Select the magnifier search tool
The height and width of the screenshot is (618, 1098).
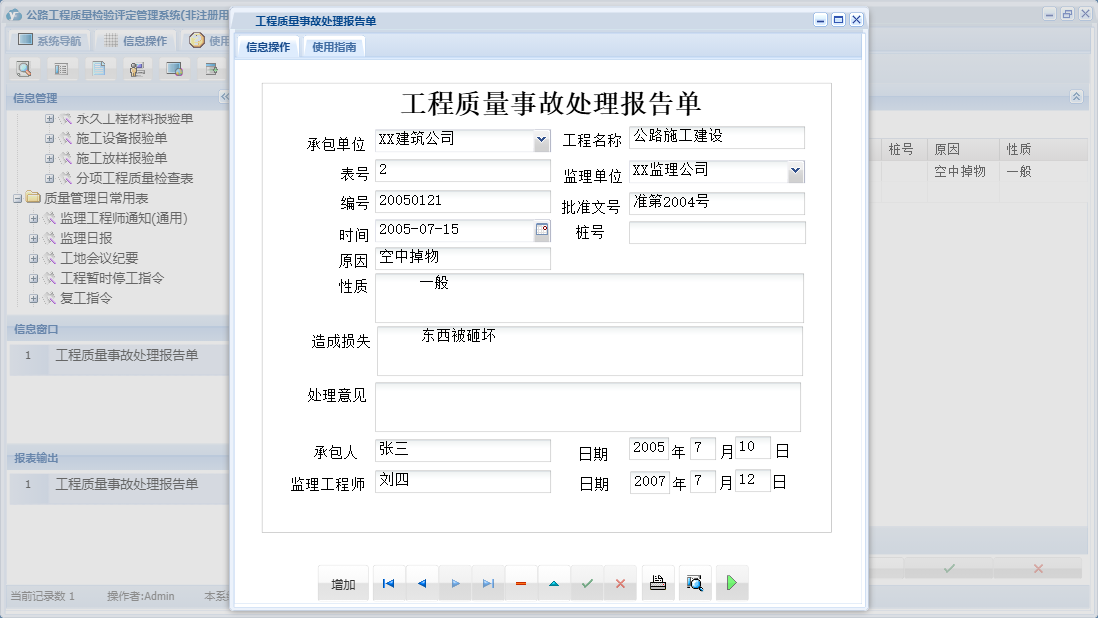click(x=24, y=68)
